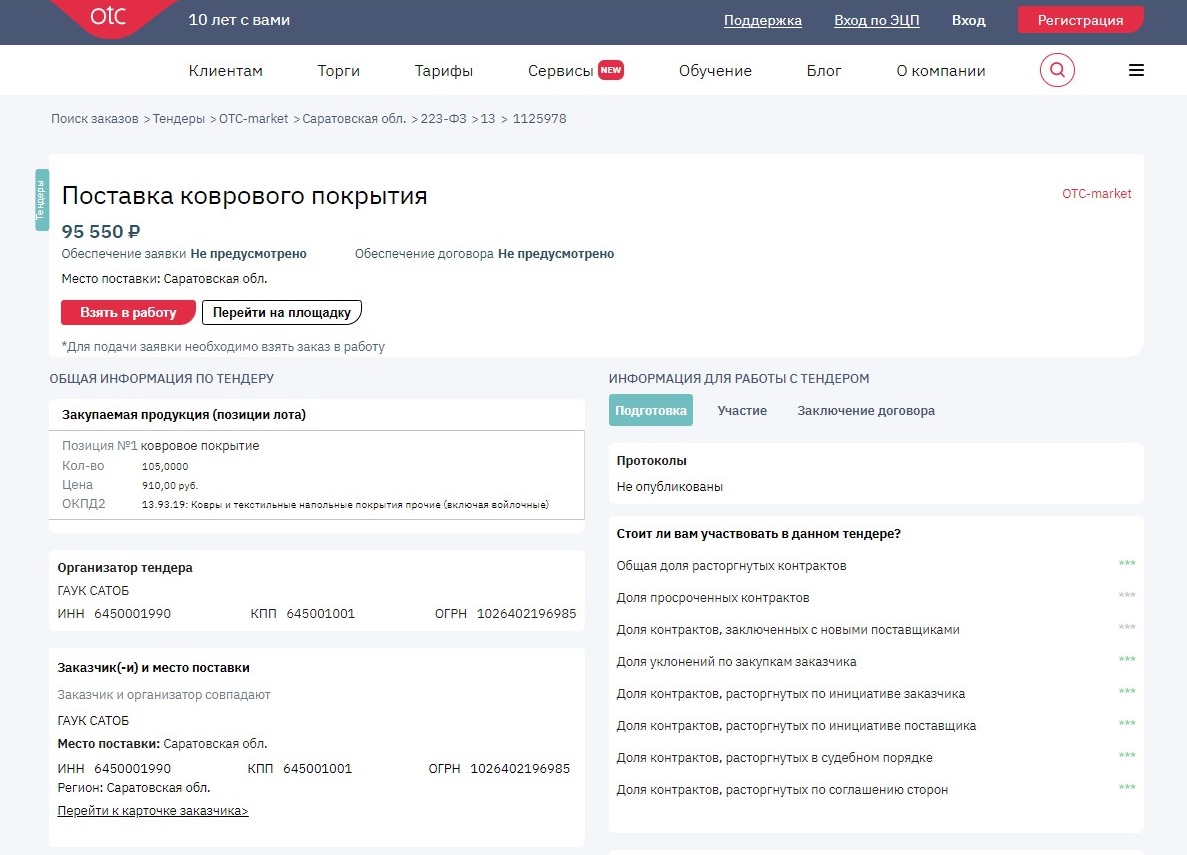Image resolution: width=1187 pixels, height=855 pixels.
Task: Click Вход по ЭЦП link
Action: [876, 20]
